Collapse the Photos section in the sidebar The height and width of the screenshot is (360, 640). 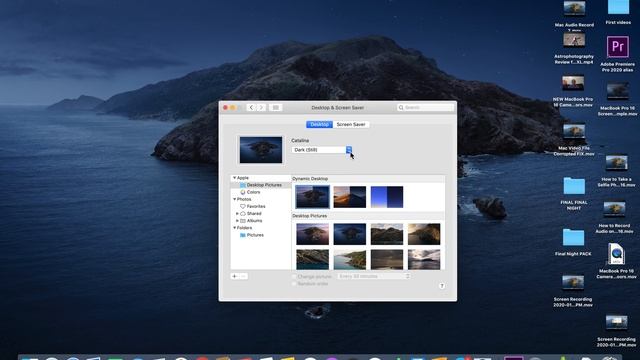pos(234,199)
